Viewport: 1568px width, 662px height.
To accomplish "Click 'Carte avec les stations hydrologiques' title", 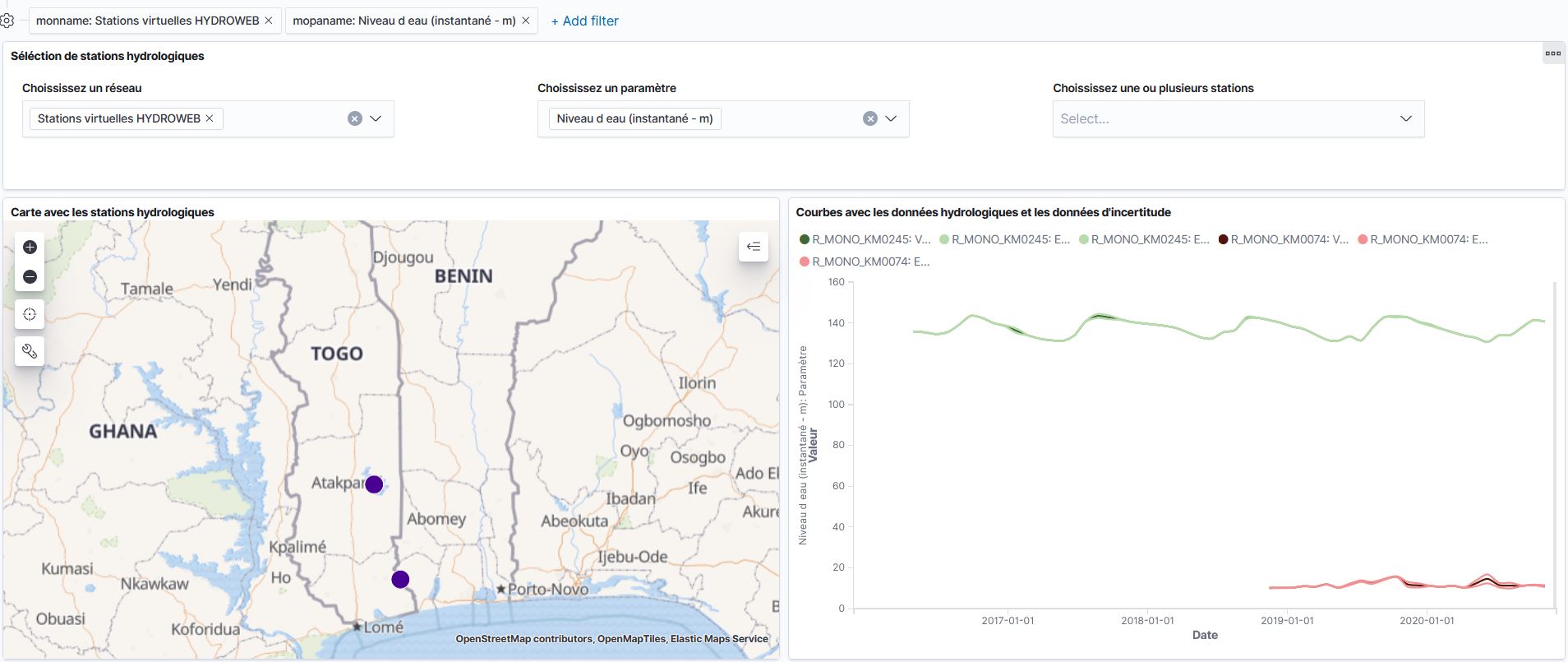I will point(113,212).
